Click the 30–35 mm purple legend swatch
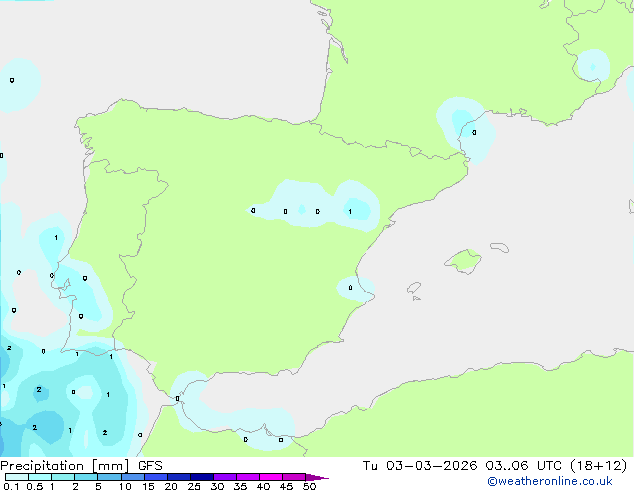The image size is (634, 490). tap(225, 477)
